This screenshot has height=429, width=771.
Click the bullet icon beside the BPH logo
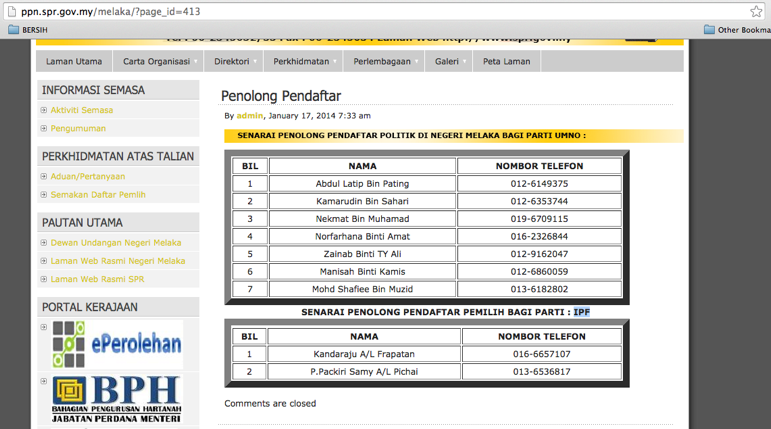(44, 381)
